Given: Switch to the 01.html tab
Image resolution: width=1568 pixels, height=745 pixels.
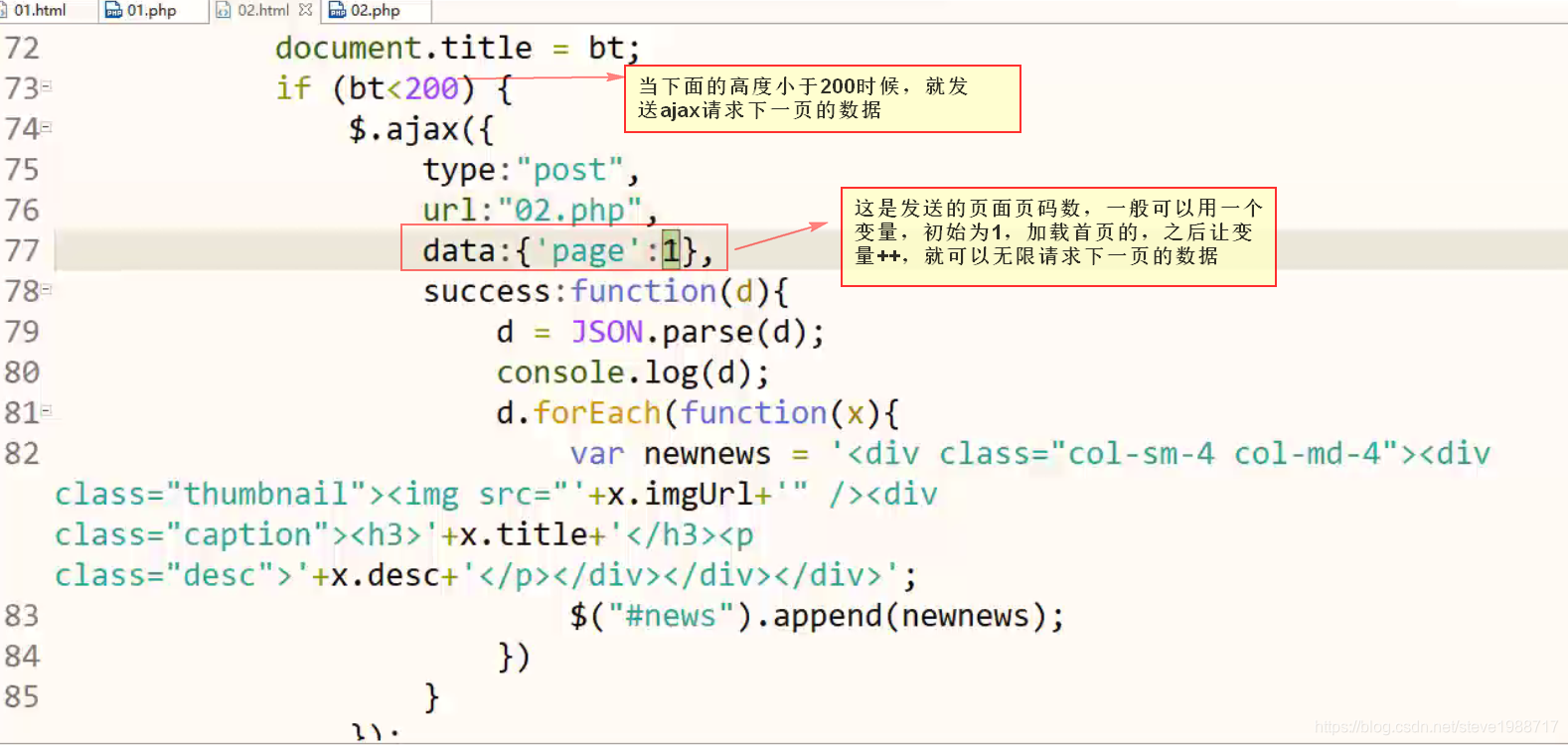Looking at the screenshot, I should click(x=40, y=11).
